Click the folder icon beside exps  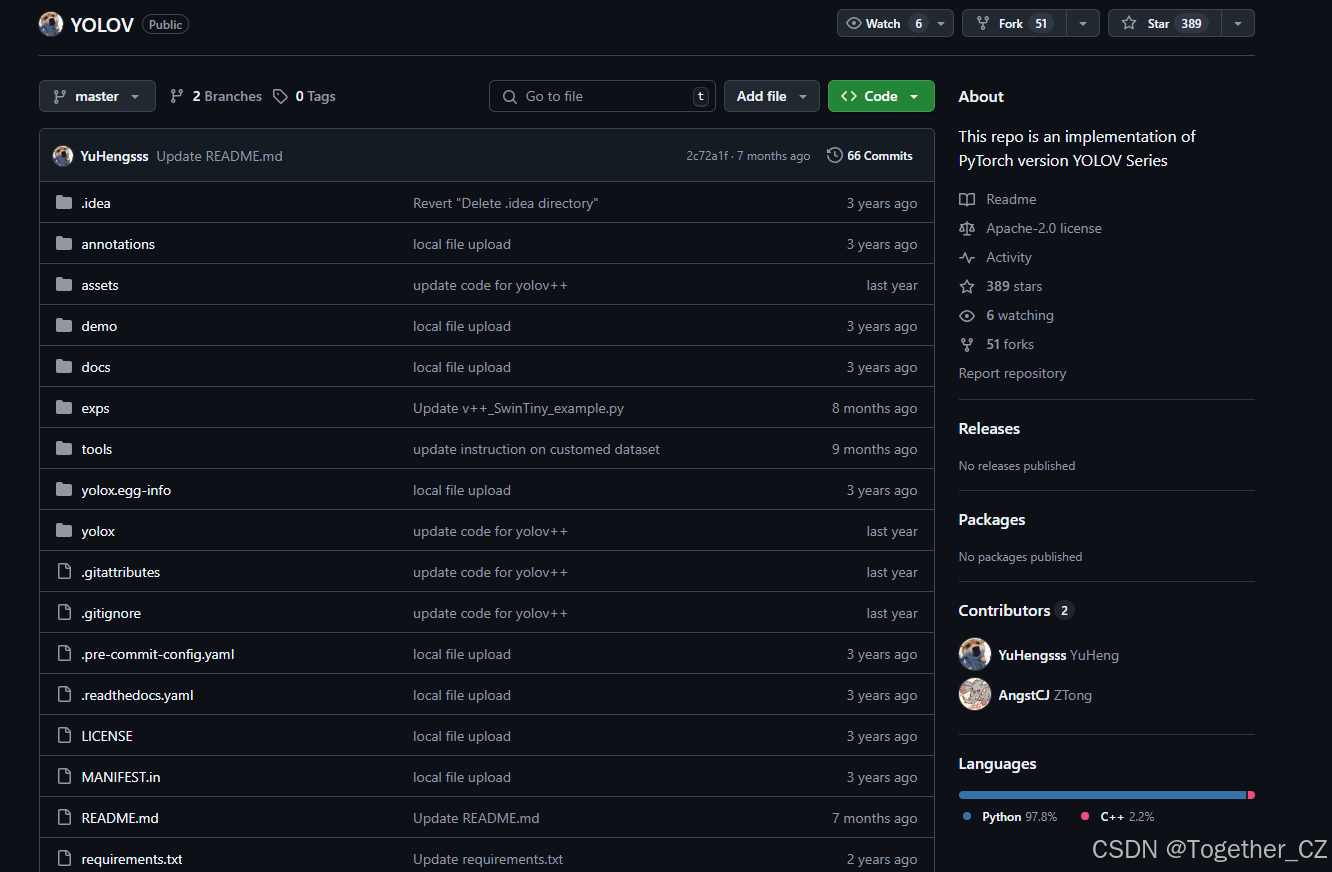point(64,408)
